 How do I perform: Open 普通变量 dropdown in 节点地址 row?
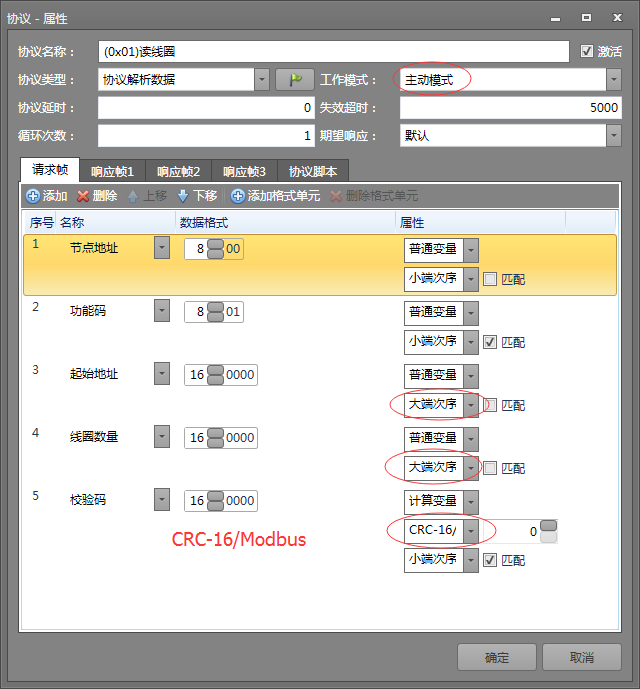pyautogui.click(x=471, y=250)
